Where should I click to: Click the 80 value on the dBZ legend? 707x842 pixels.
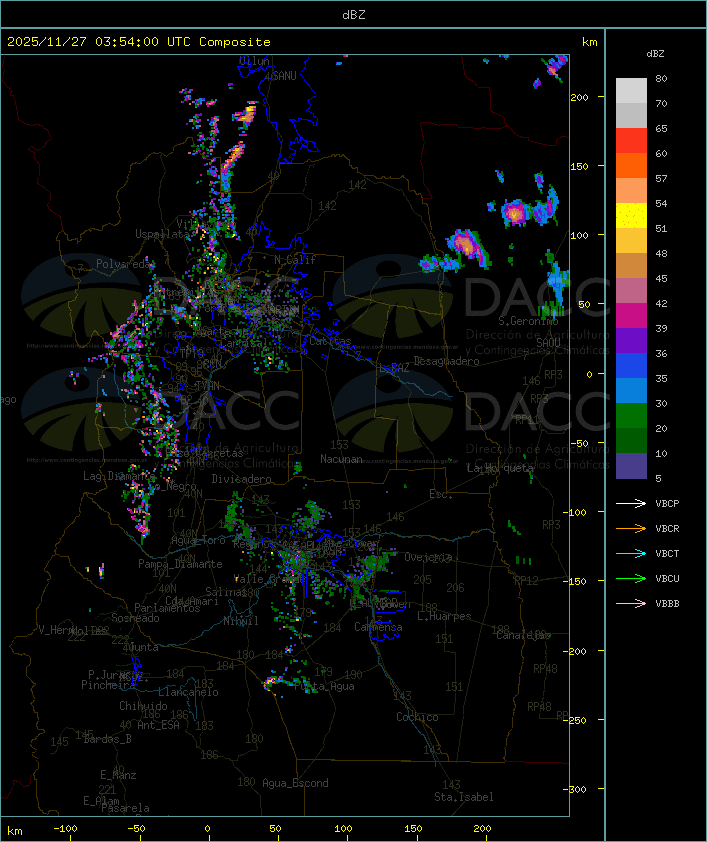click(661, 78)
